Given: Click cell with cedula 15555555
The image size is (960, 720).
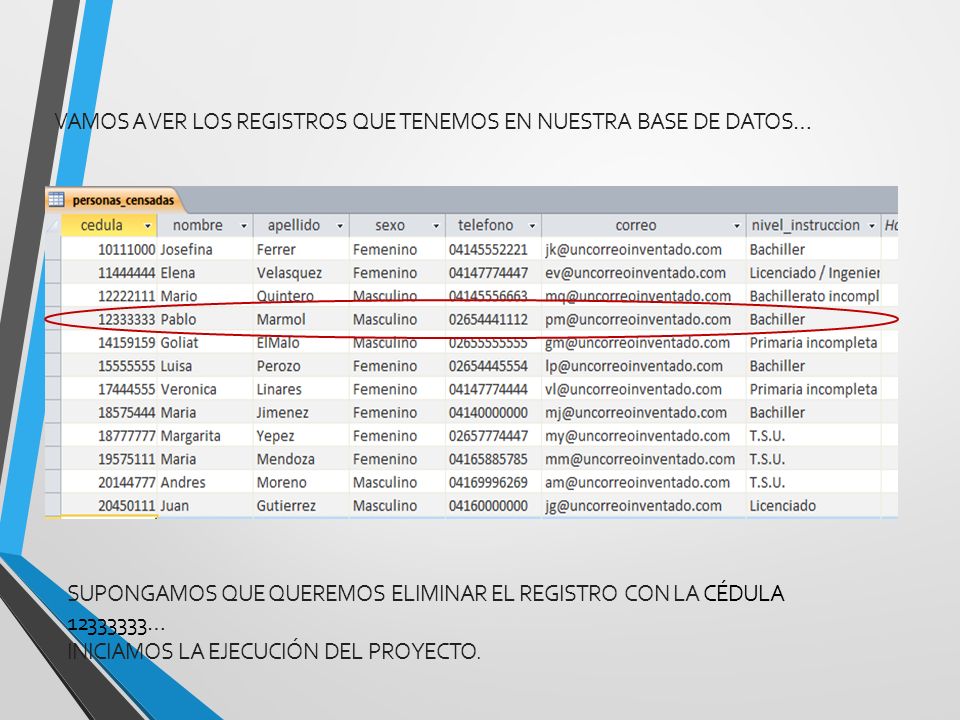Looking at the screenshot, I should point(109,366).
